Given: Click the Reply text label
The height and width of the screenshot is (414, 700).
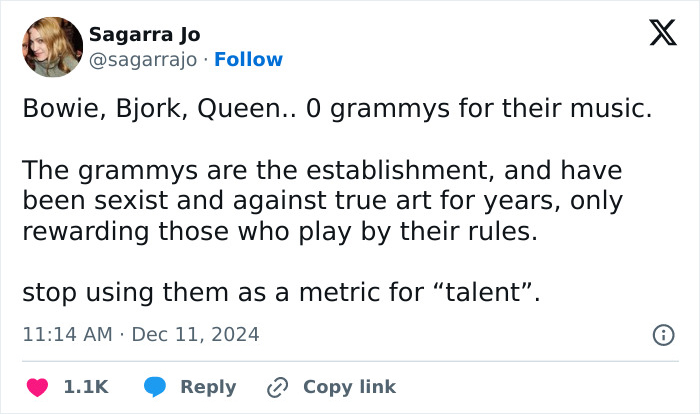Looking at the screenshot, I should tap(208, 387).
